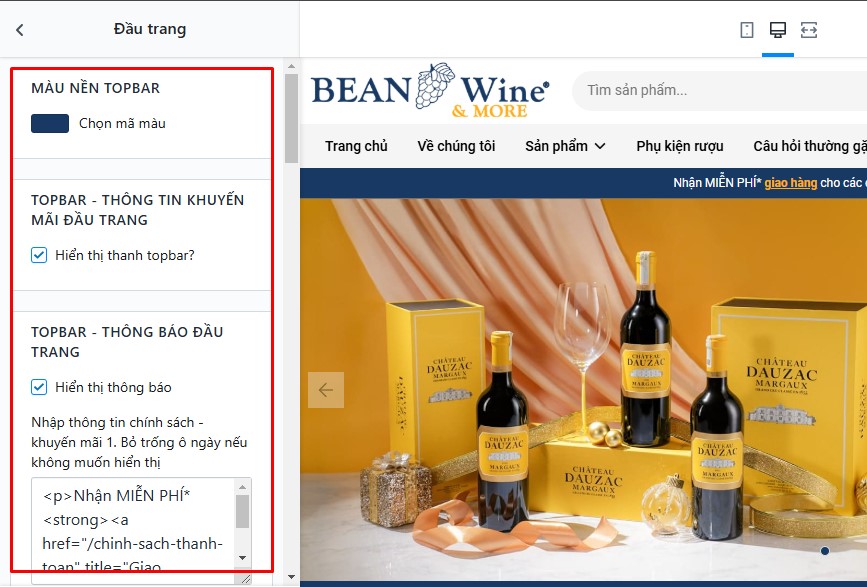Click the sidebar scrollbar thumb
Image resolution: width=867 pixels, height=587 pixels.
pos(291,118)
